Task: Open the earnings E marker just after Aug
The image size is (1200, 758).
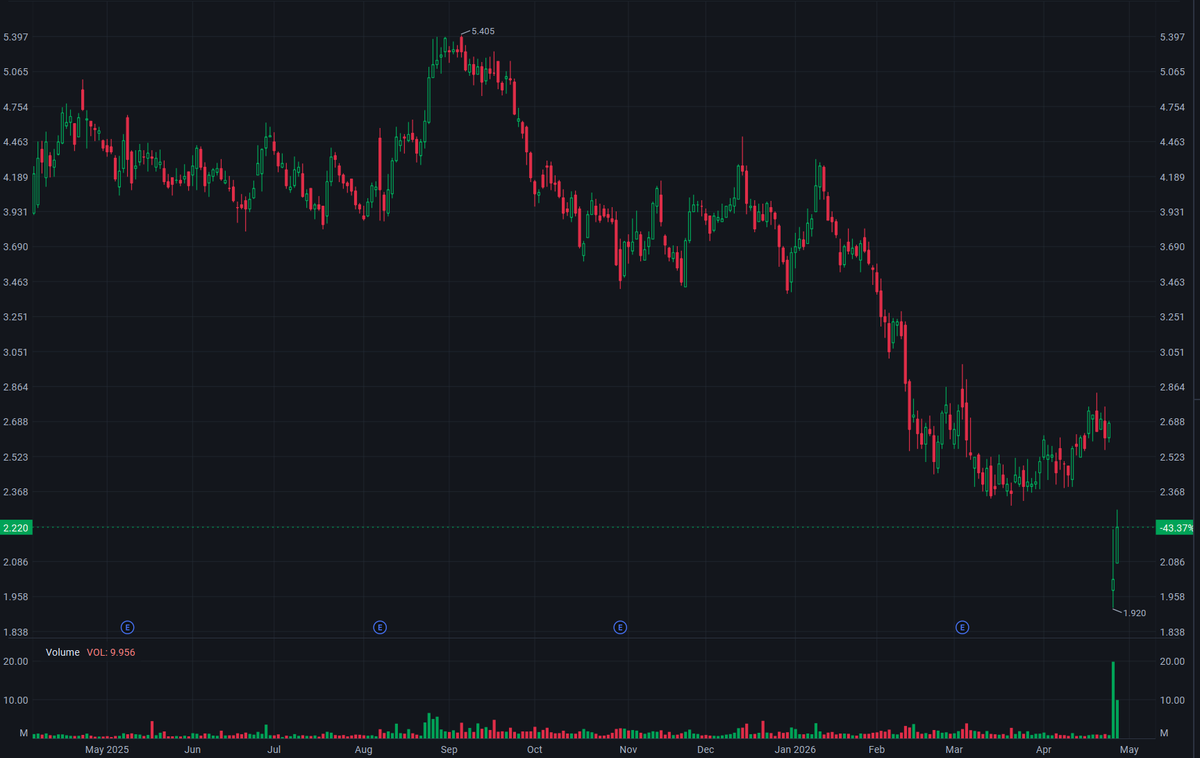Action: click(380, 627)
